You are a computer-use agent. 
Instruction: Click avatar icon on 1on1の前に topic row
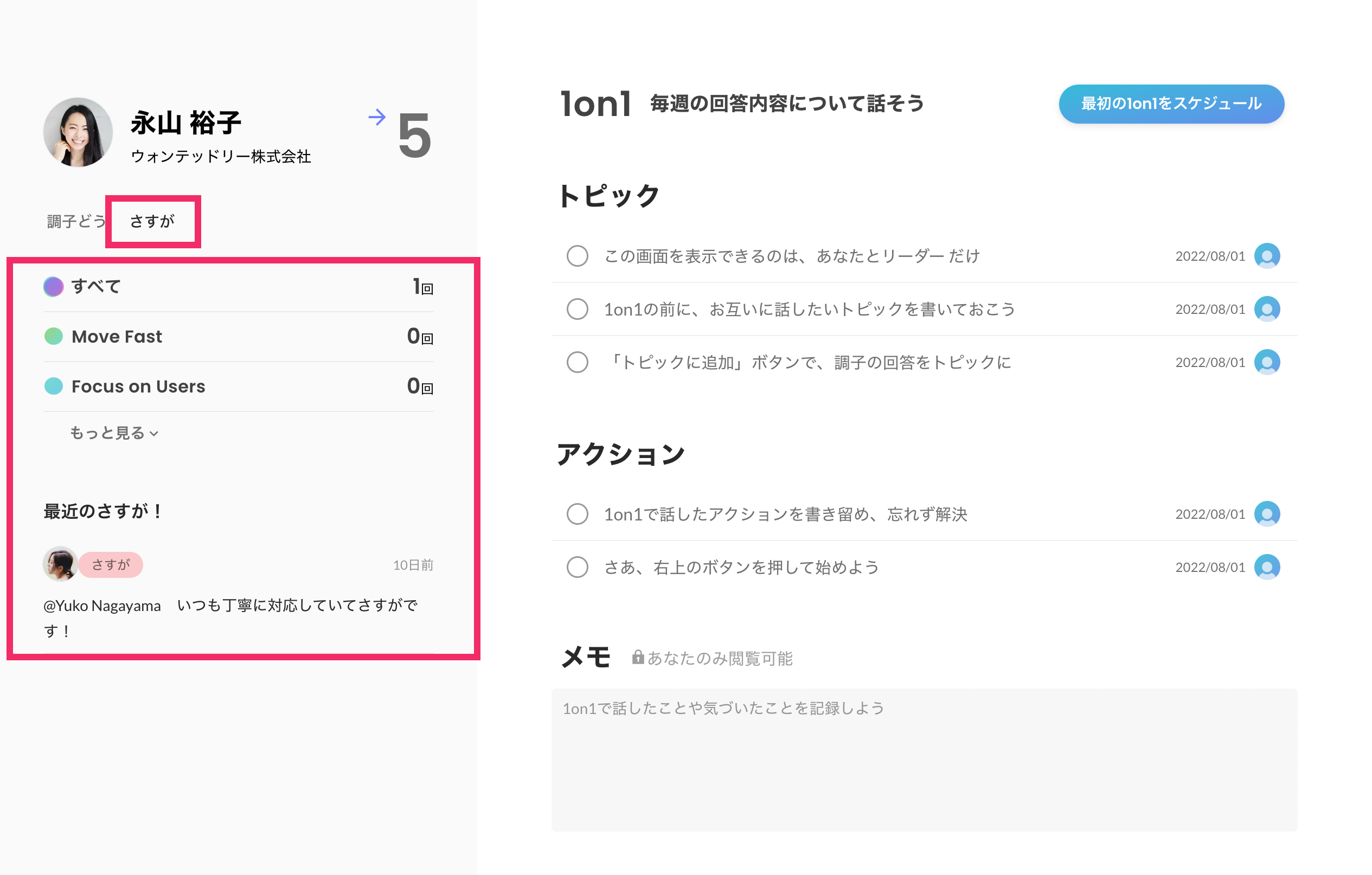(x=1267, y=309)
